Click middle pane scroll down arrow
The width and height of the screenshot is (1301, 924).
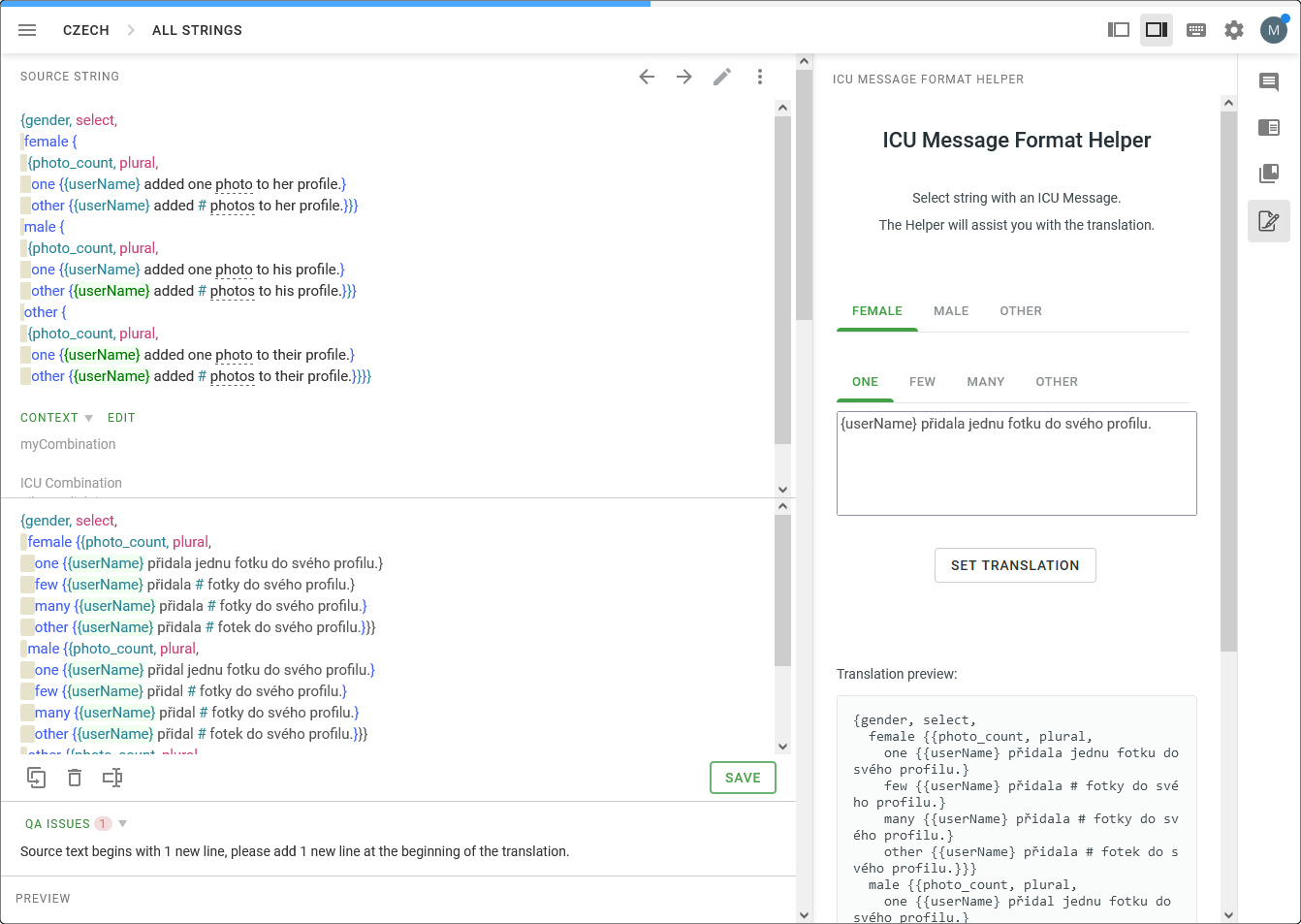pyautogui.click(x=804, y=914)
